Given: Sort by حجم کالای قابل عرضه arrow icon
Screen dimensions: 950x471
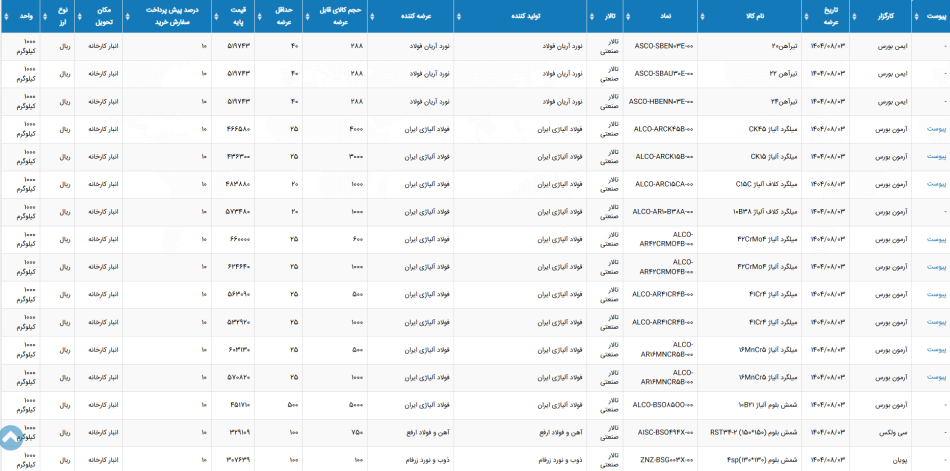Looking at the screenshot, I should pos(307,16).
